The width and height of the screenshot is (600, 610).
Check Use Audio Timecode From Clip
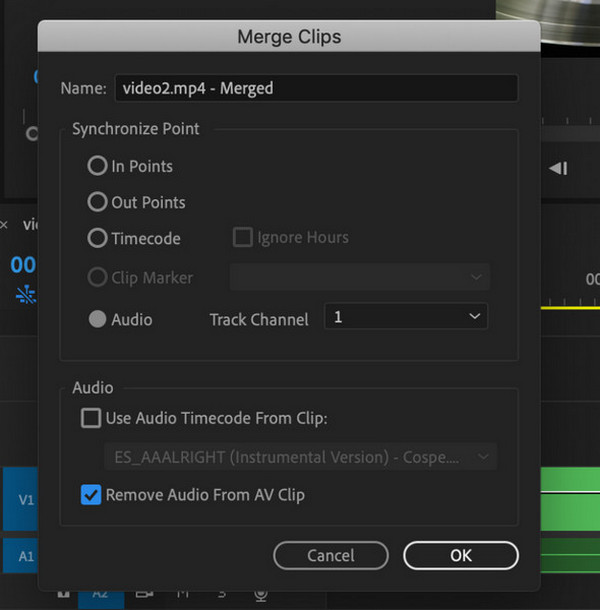coord(91,418)
